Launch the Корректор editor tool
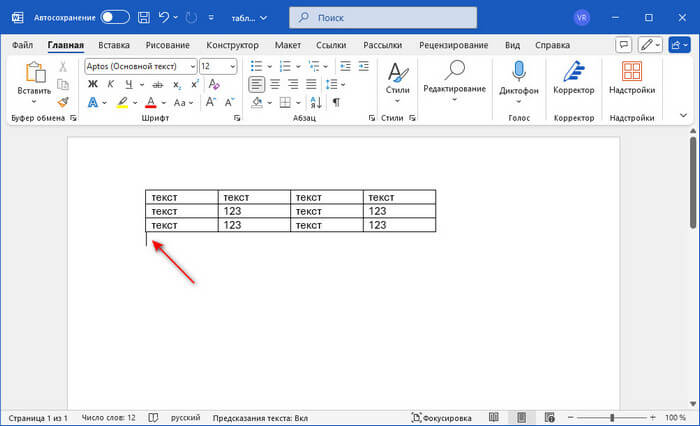Viewport: 700px width, 426px height. (573, 77)
